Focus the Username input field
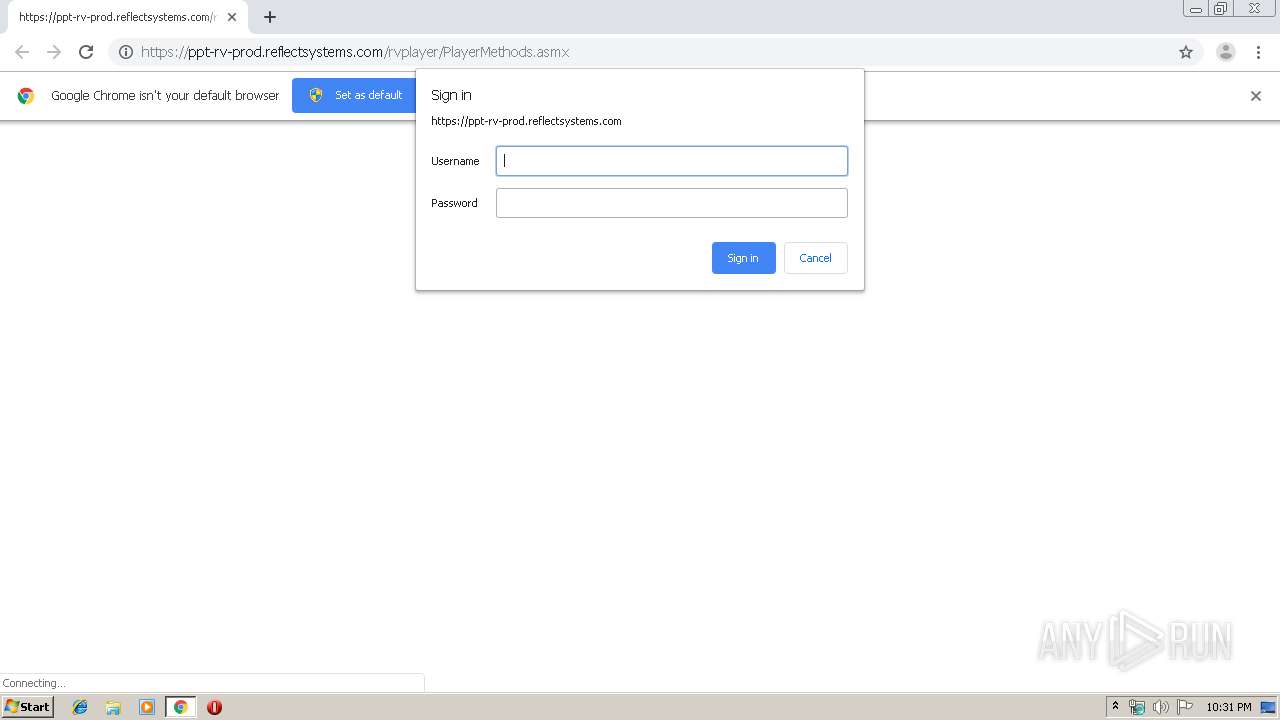 (x=672, y=161)
